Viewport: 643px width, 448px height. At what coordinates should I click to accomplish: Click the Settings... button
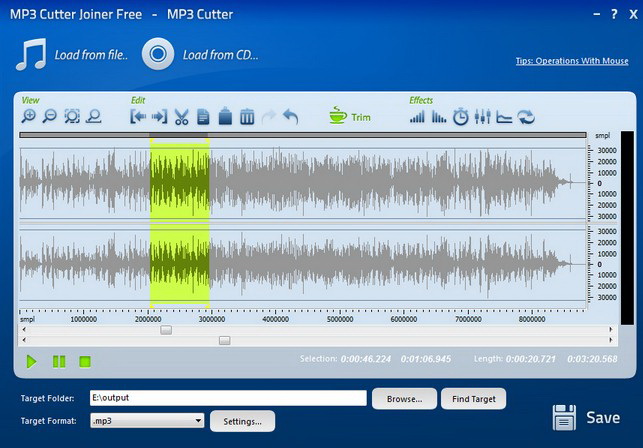[x=242, y=421]
